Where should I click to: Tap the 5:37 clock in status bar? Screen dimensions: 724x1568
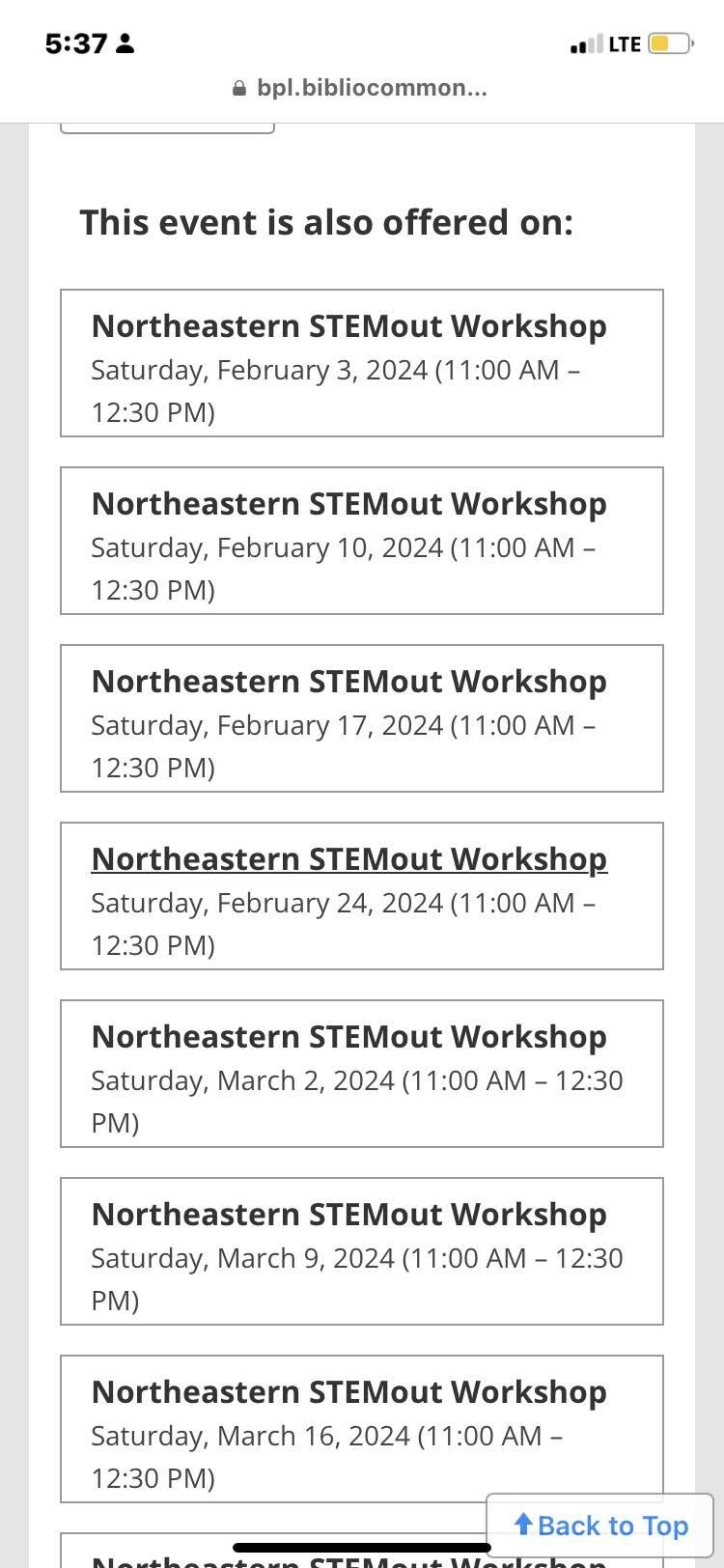point(75,43)
